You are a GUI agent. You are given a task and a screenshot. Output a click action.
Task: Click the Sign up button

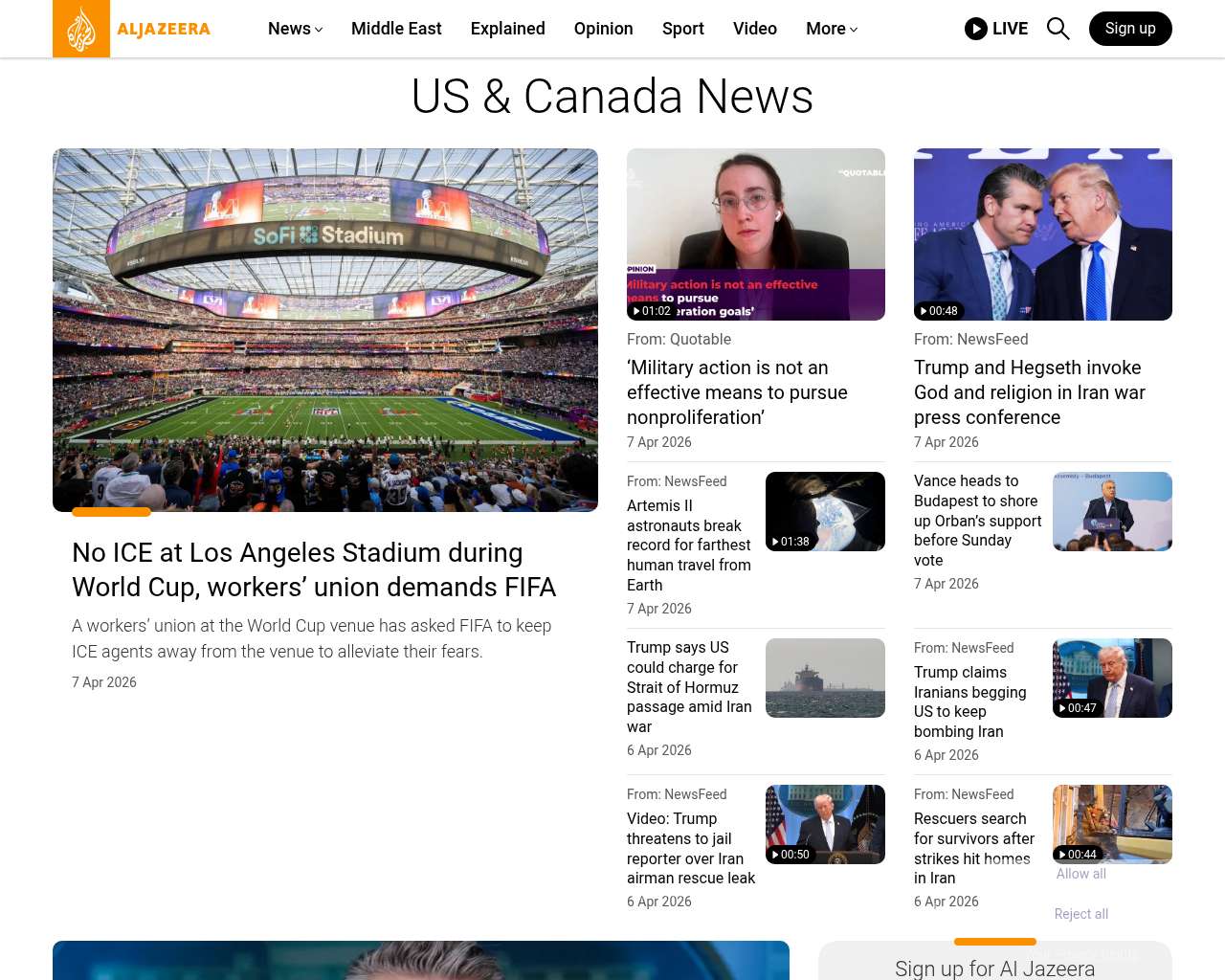click(x=1130, y=29)
